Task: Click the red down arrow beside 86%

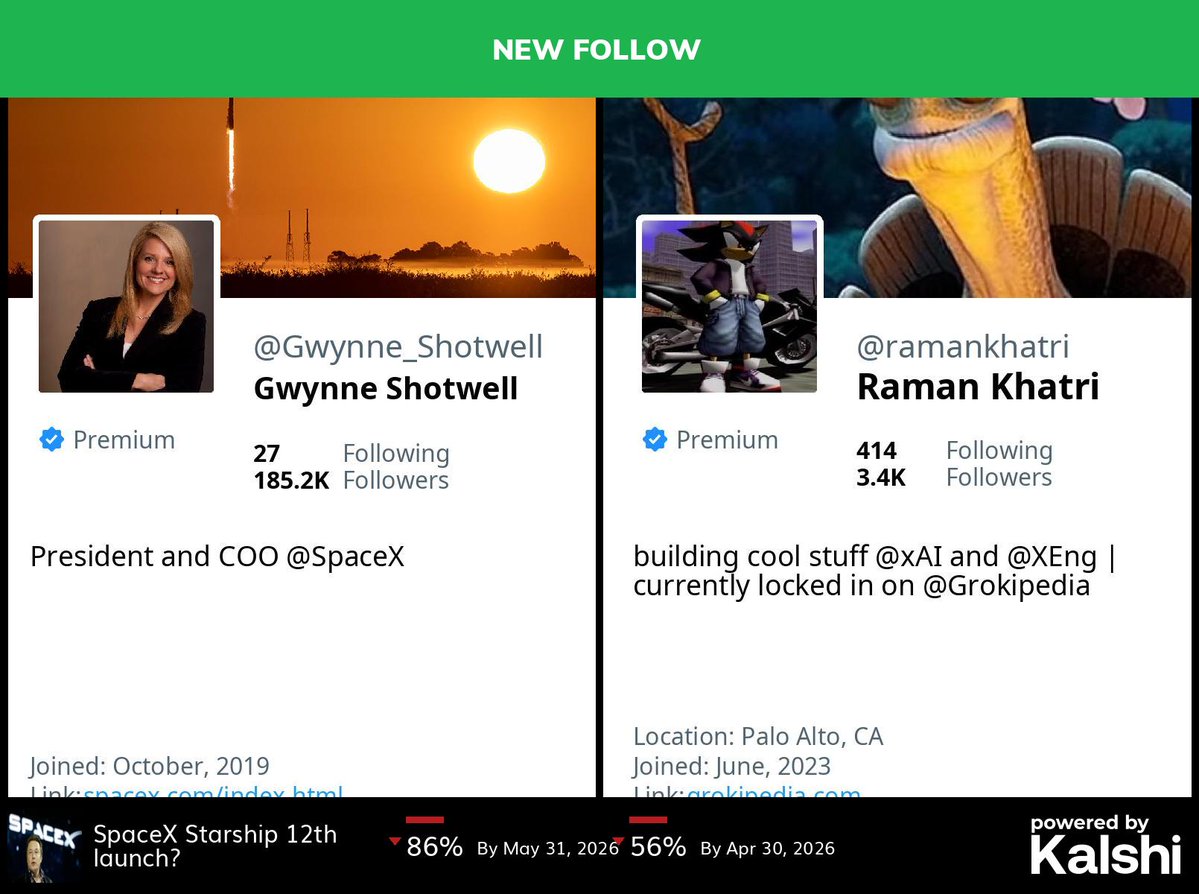Action: [395, 841]
